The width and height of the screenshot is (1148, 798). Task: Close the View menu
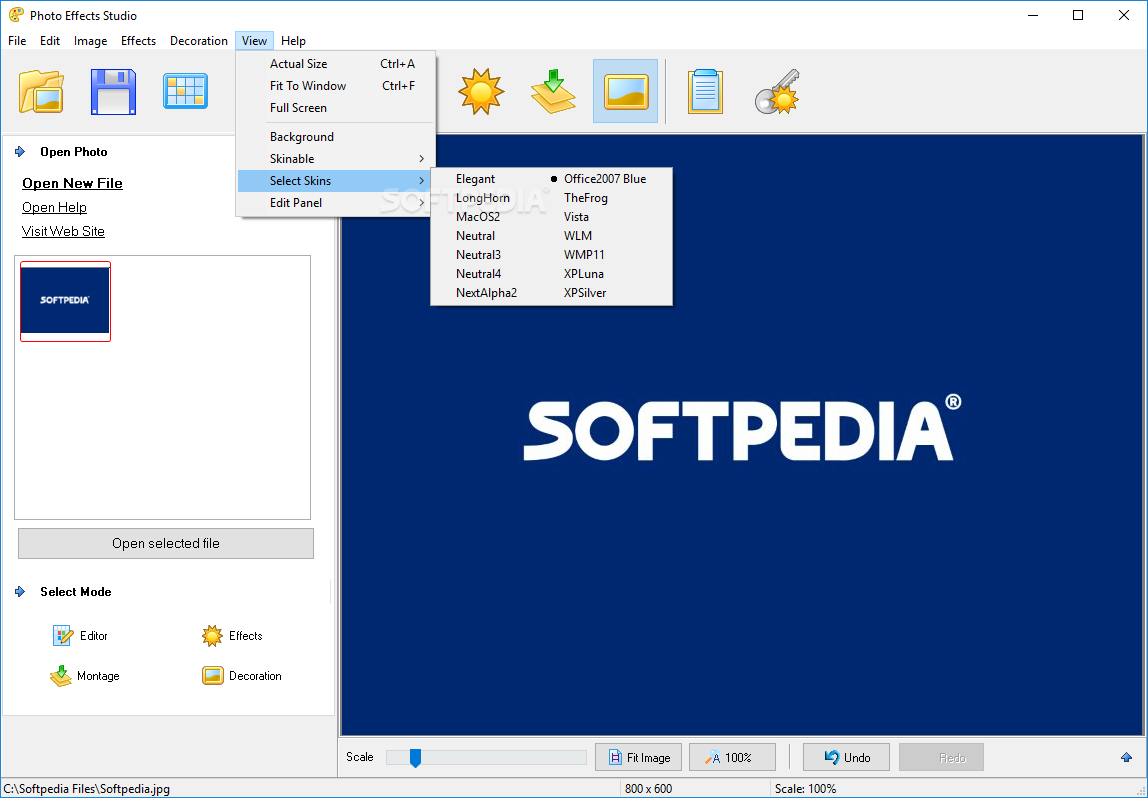(254, 41)
